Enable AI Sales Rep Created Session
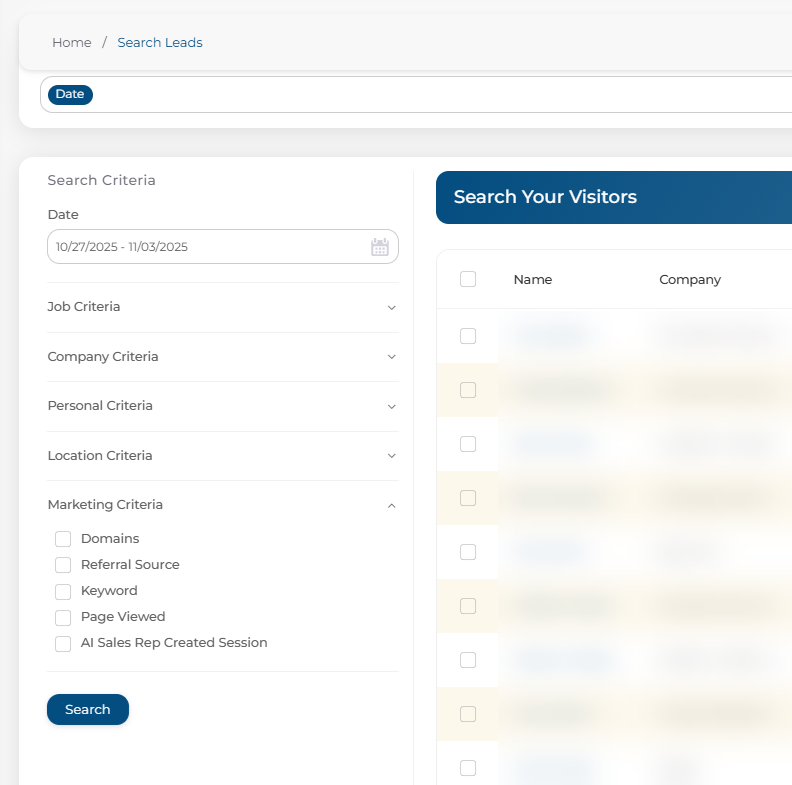Viewport: 792px width, 785px height. pos(63,643)
